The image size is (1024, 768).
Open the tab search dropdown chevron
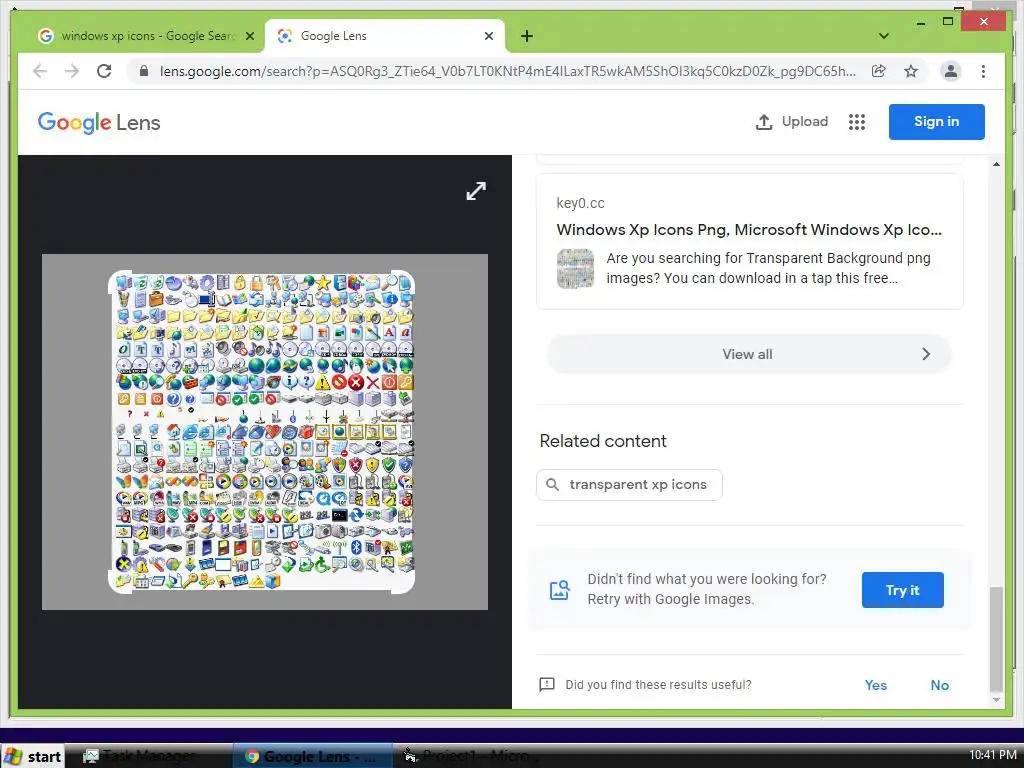(x=884, y=36)
